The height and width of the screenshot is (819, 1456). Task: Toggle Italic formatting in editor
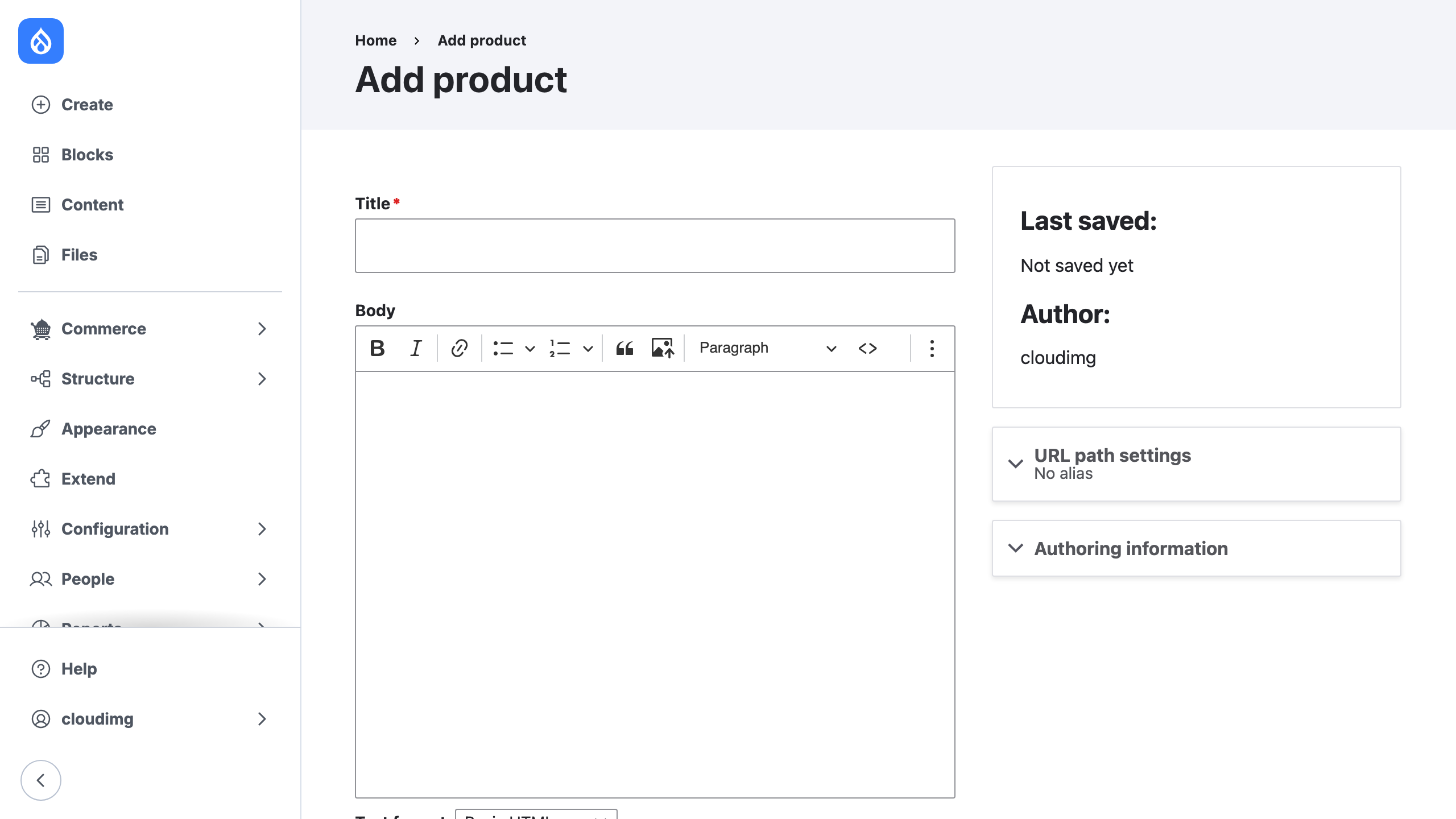[416, 348]
